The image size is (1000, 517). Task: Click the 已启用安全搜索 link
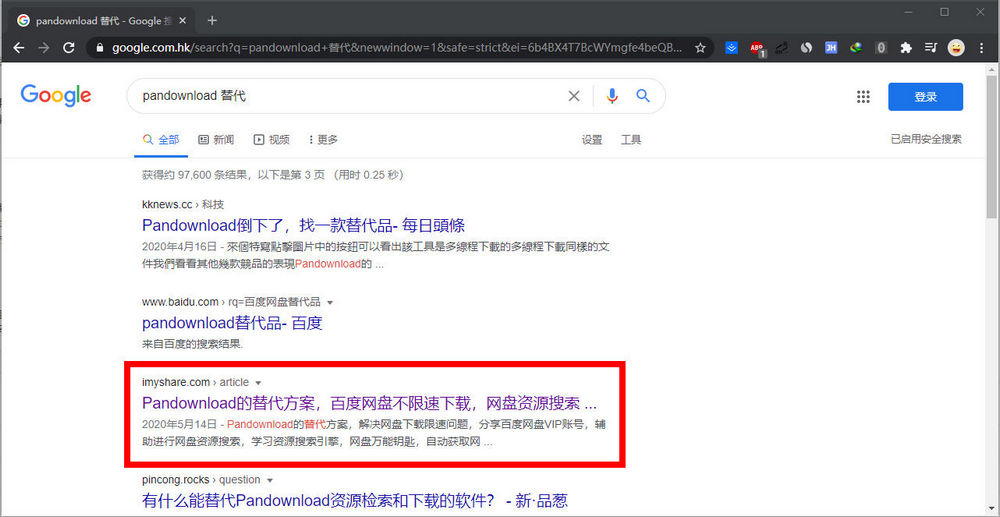pyautogui.click(x=926, y=139)
